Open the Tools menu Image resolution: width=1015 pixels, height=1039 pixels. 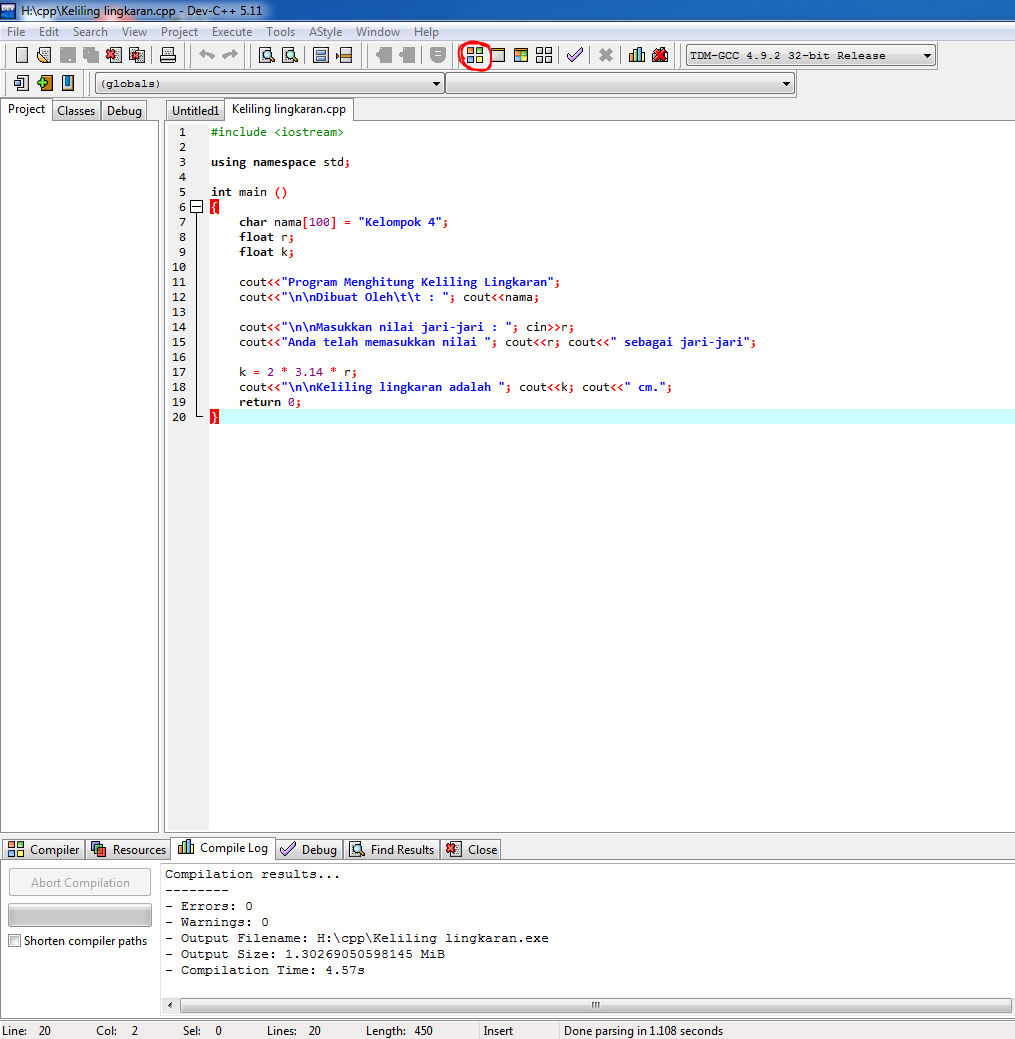(281, 32)
